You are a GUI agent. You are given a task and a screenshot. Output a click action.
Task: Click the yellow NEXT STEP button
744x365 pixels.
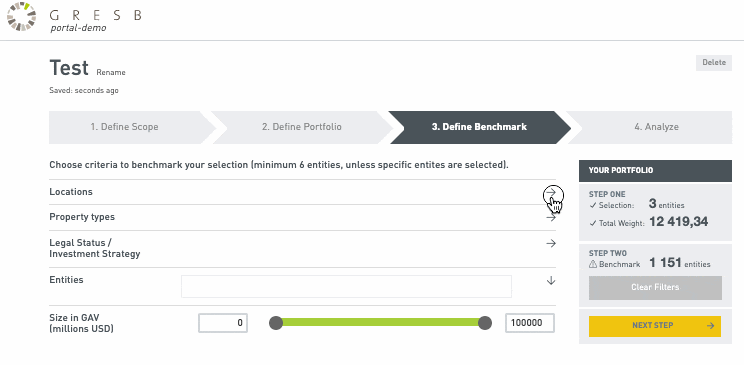[x=655, y=326]
